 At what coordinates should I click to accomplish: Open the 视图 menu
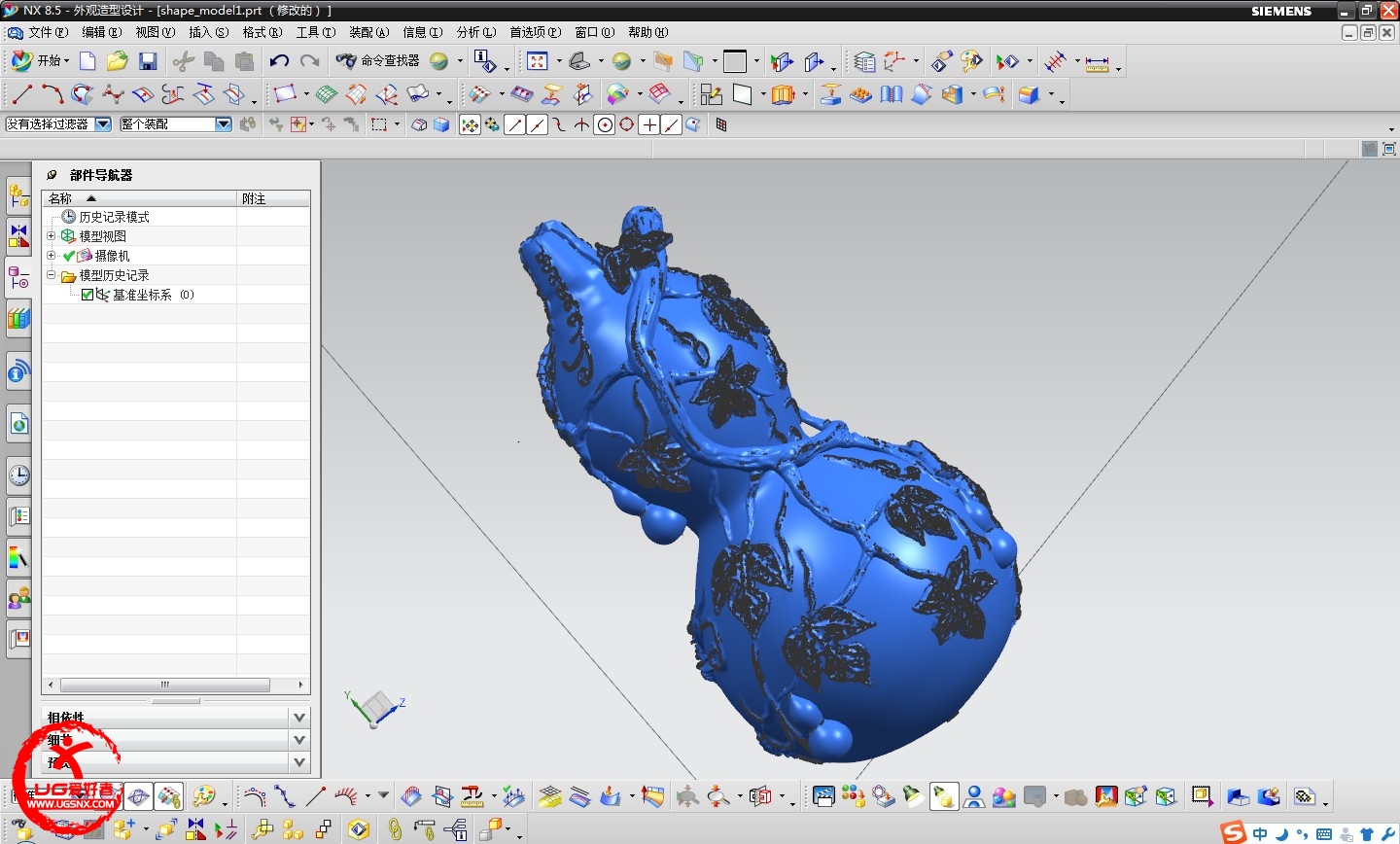[155, 32]
